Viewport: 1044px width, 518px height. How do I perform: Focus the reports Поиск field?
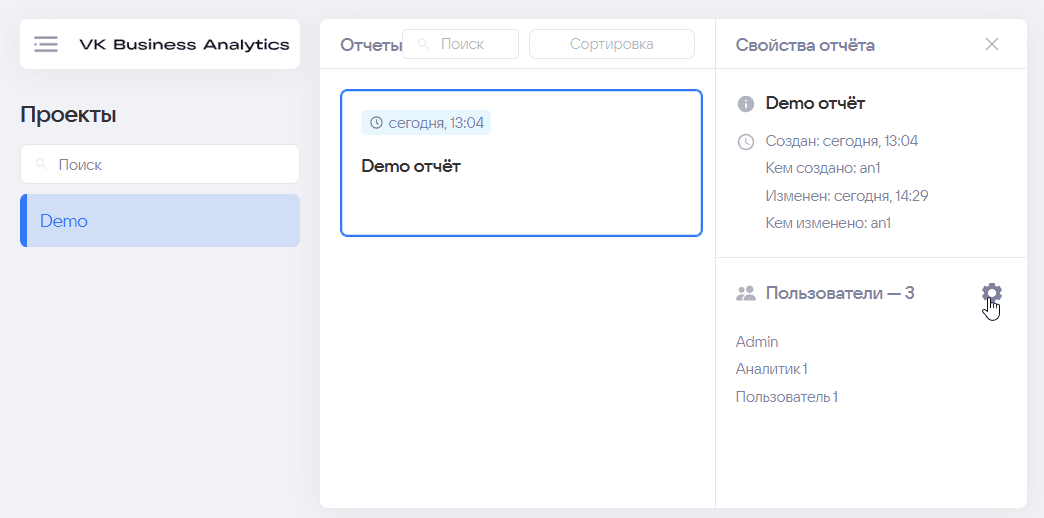460,45
